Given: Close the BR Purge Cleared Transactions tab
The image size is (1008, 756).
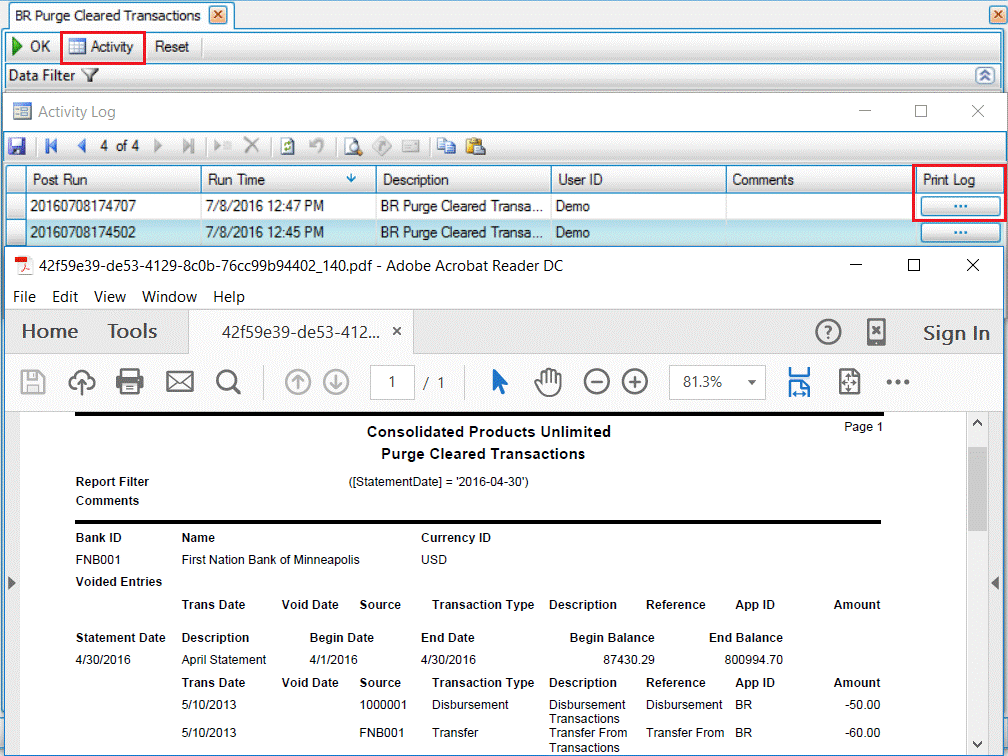Looking at the screenshot, I should [x=219, y=15].
